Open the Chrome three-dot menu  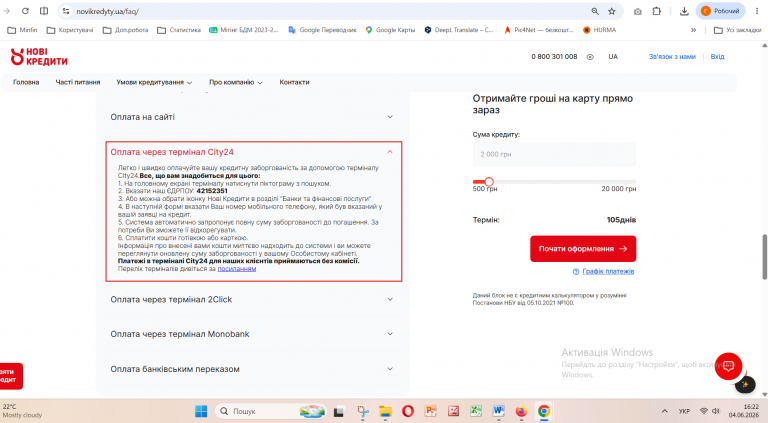757,11
